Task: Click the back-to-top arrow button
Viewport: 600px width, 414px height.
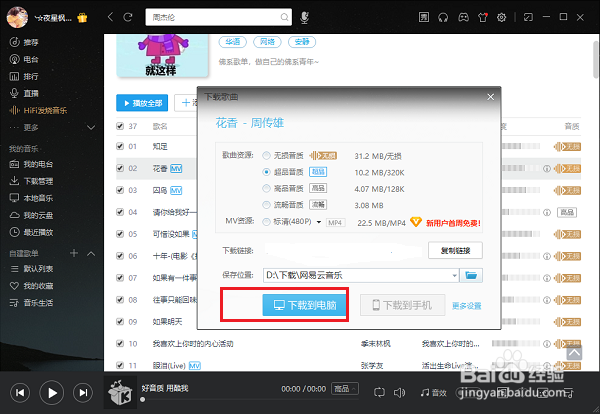Action: tap(574, 352)
